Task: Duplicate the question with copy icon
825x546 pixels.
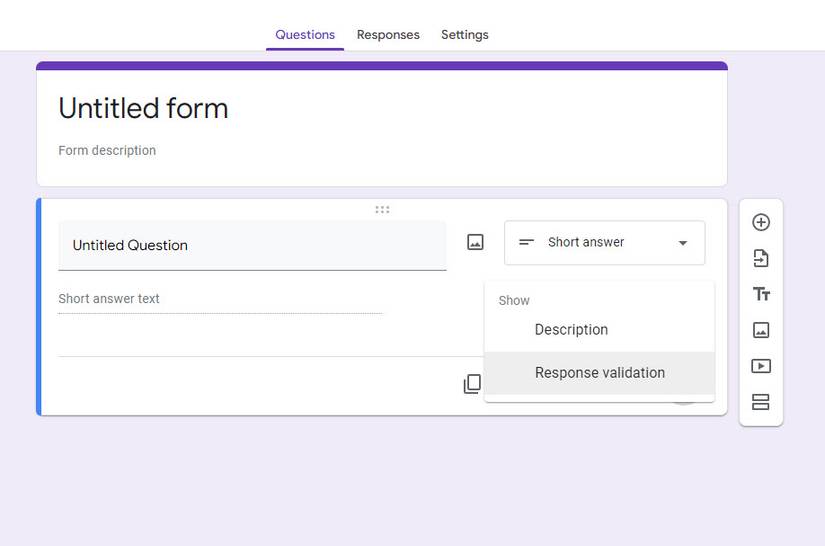Action: (472, 384)
